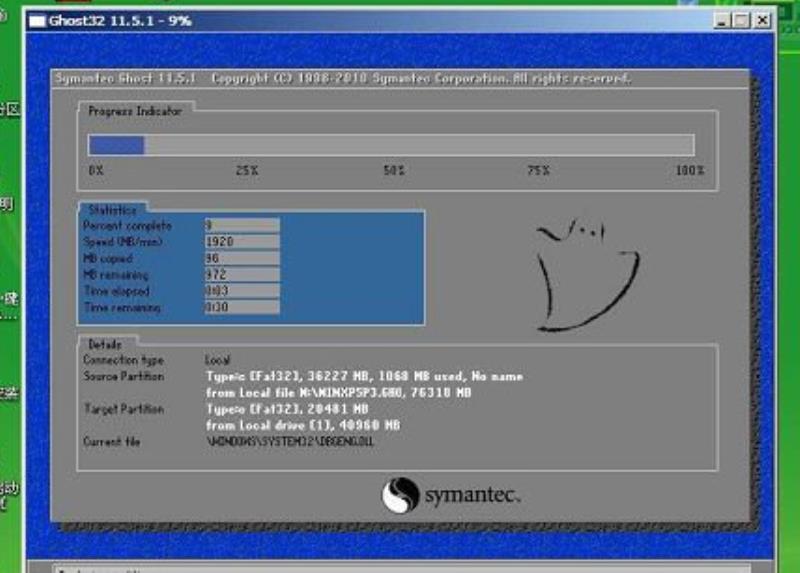Click the from Local file WINXPSP3.GHO line
Screen dimensions: 800x573
point(338,393)
